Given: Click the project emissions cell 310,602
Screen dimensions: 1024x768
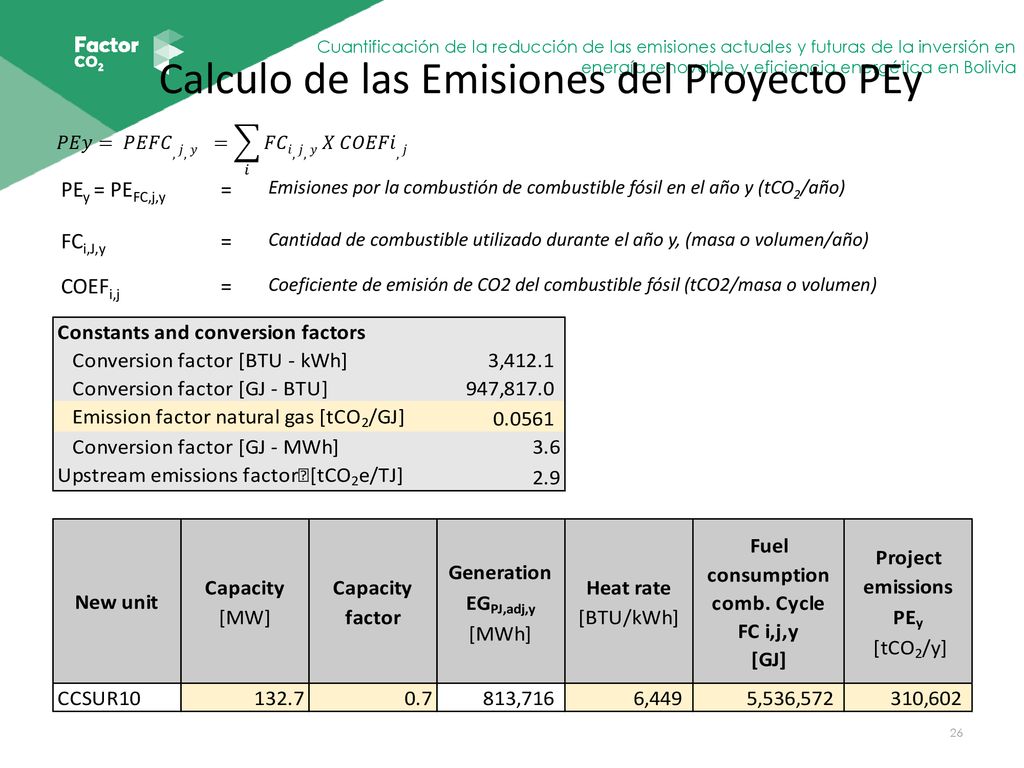Looking at the screenshot, I should 908,698.
